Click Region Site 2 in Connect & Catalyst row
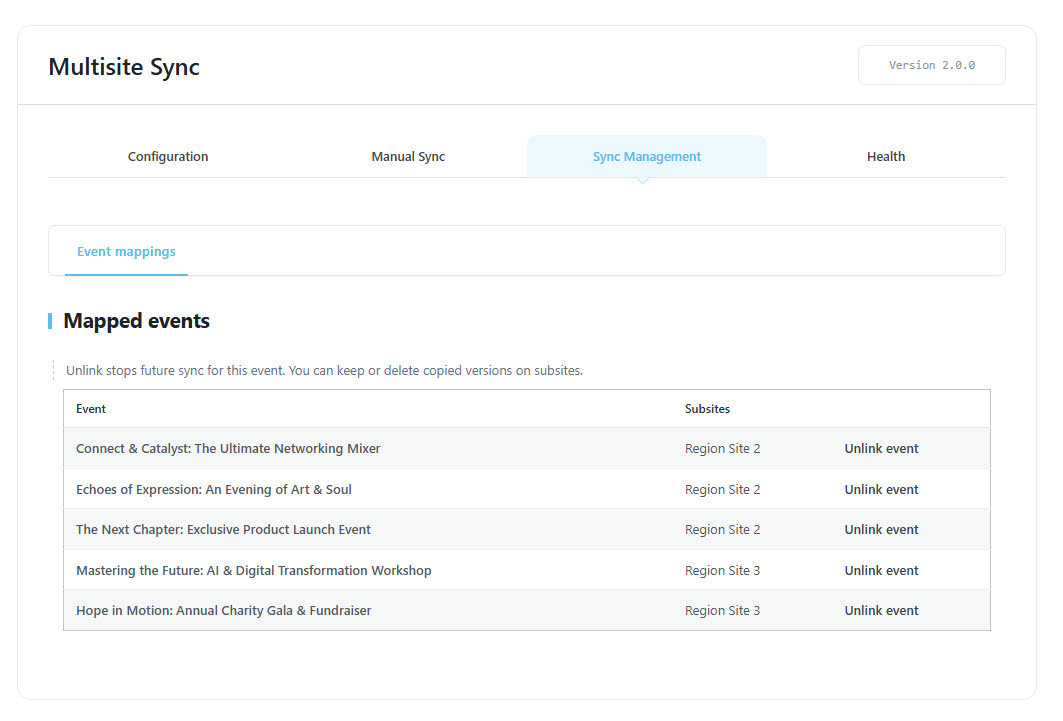Image resolution: width=1063 pixels, height=721 pixels. pyautogui.click(x=722, y=449)
